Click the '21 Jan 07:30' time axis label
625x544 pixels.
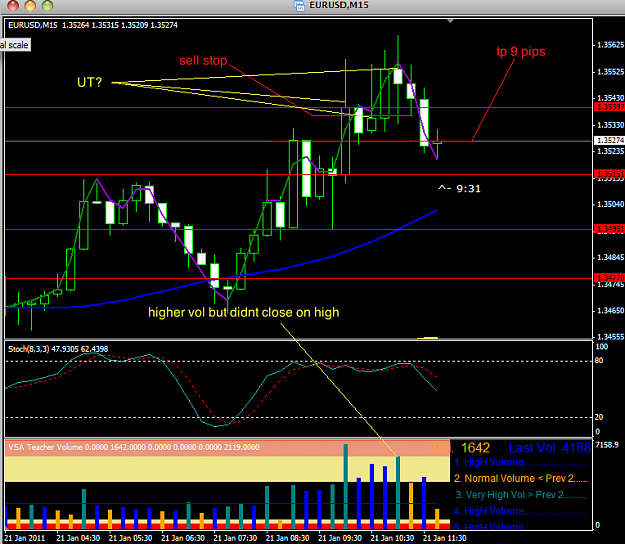pyautogui.click(x=235, y=538)
